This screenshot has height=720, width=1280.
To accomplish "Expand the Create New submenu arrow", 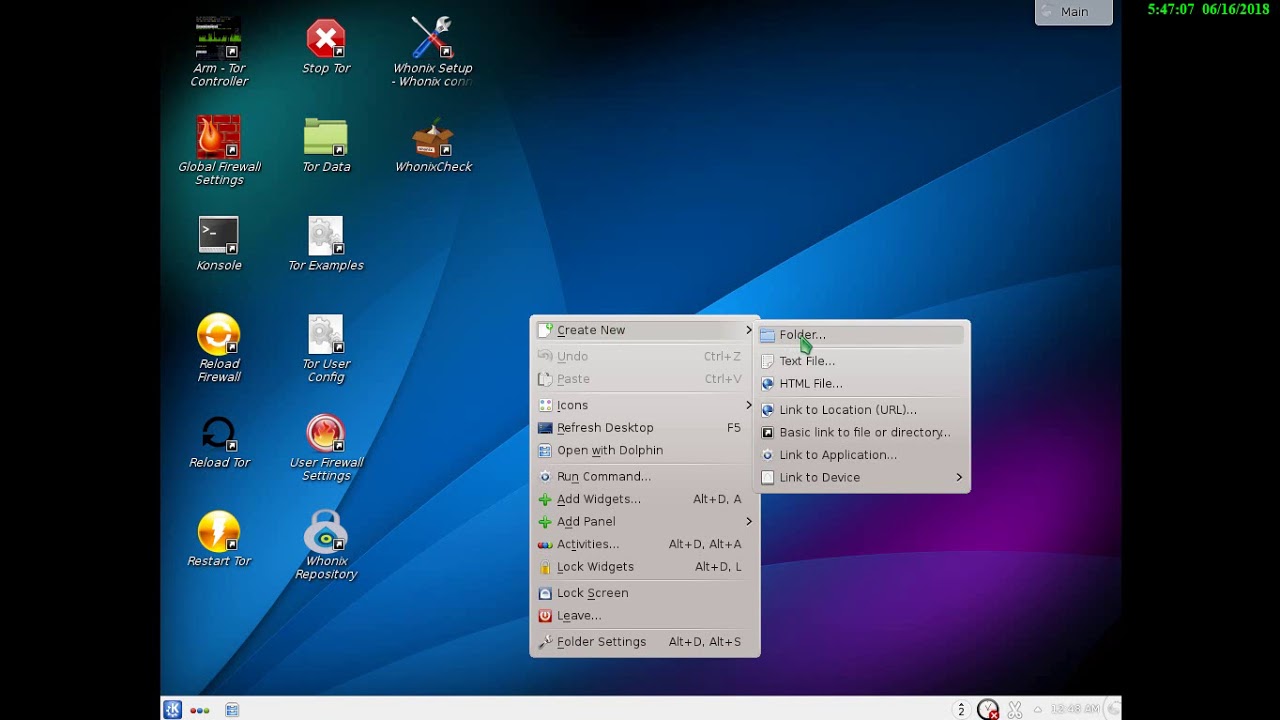I will click(749, 330).
